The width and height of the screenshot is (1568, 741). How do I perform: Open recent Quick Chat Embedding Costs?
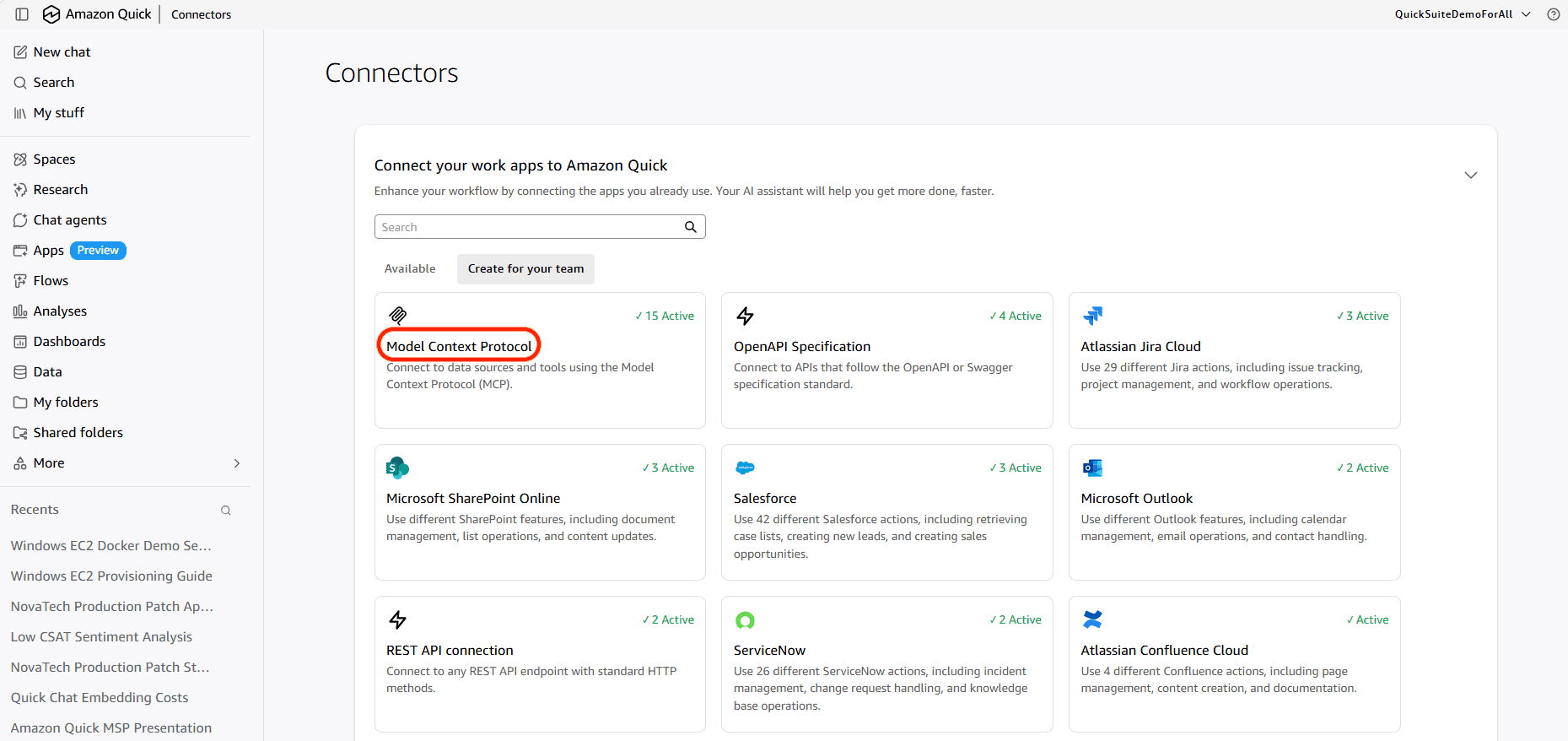coord(100,698)
